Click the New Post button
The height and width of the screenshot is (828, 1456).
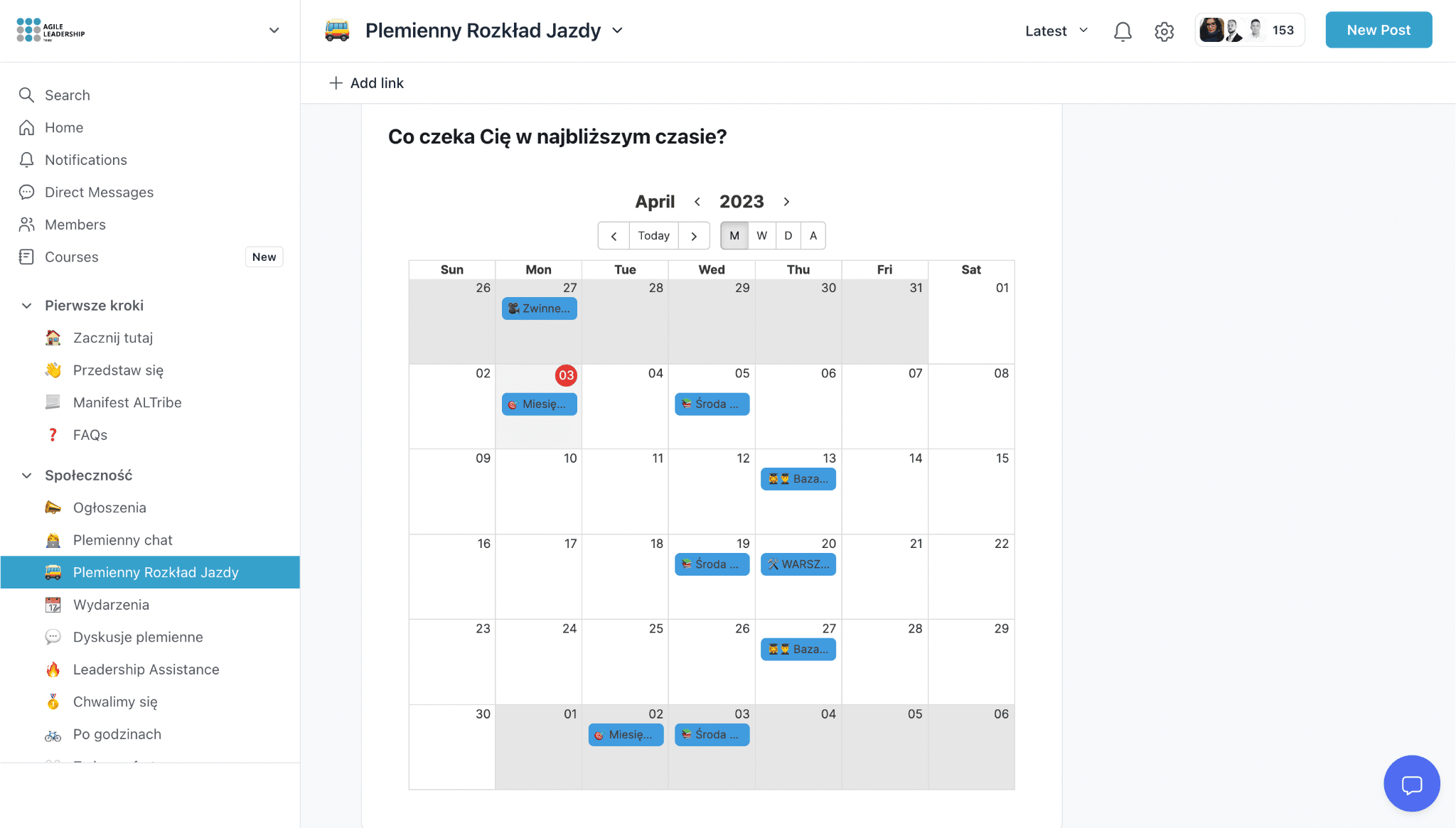coord(1379,30)
